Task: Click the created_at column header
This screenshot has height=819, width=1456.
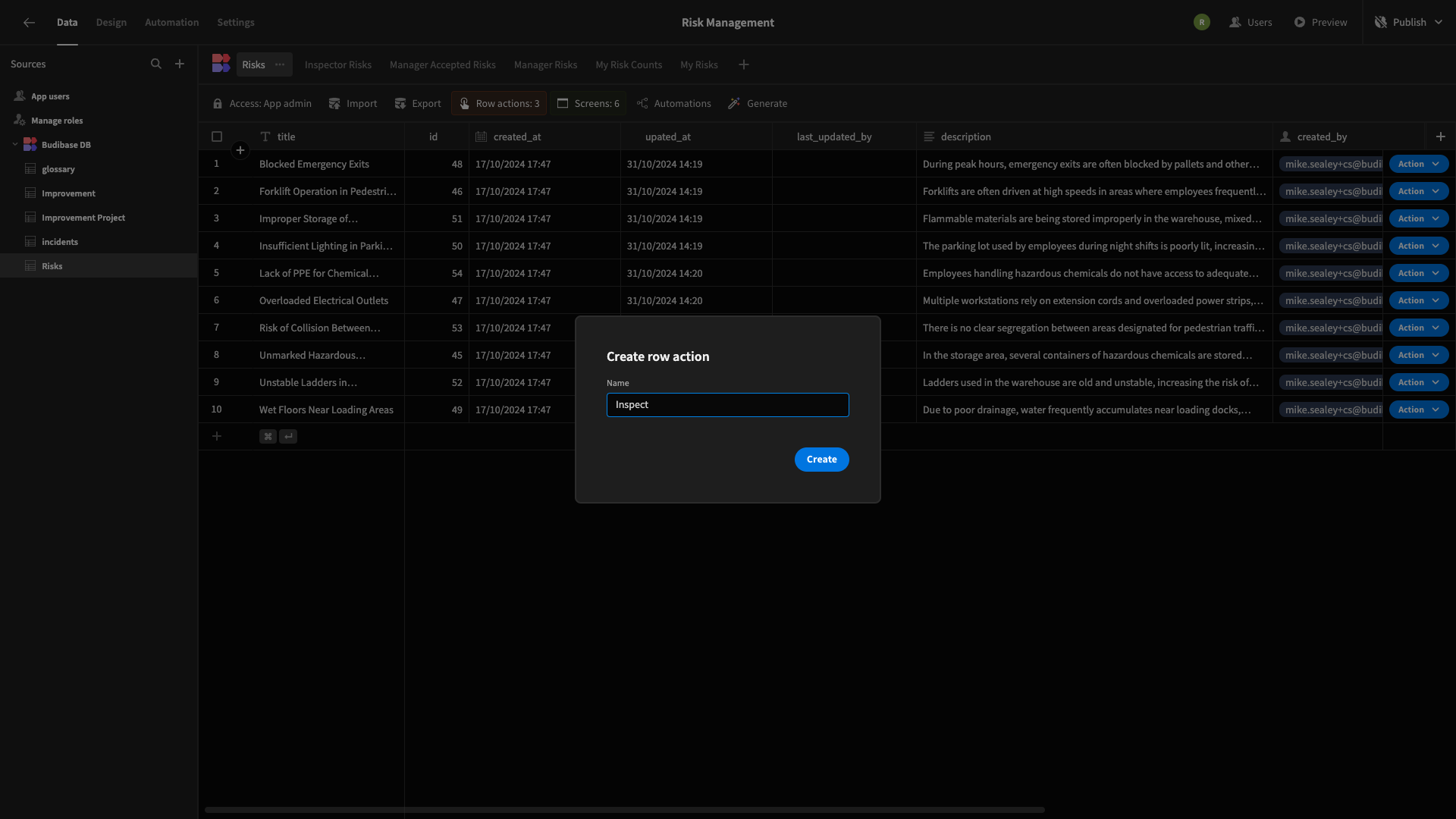Action: (x=544, y=136)
